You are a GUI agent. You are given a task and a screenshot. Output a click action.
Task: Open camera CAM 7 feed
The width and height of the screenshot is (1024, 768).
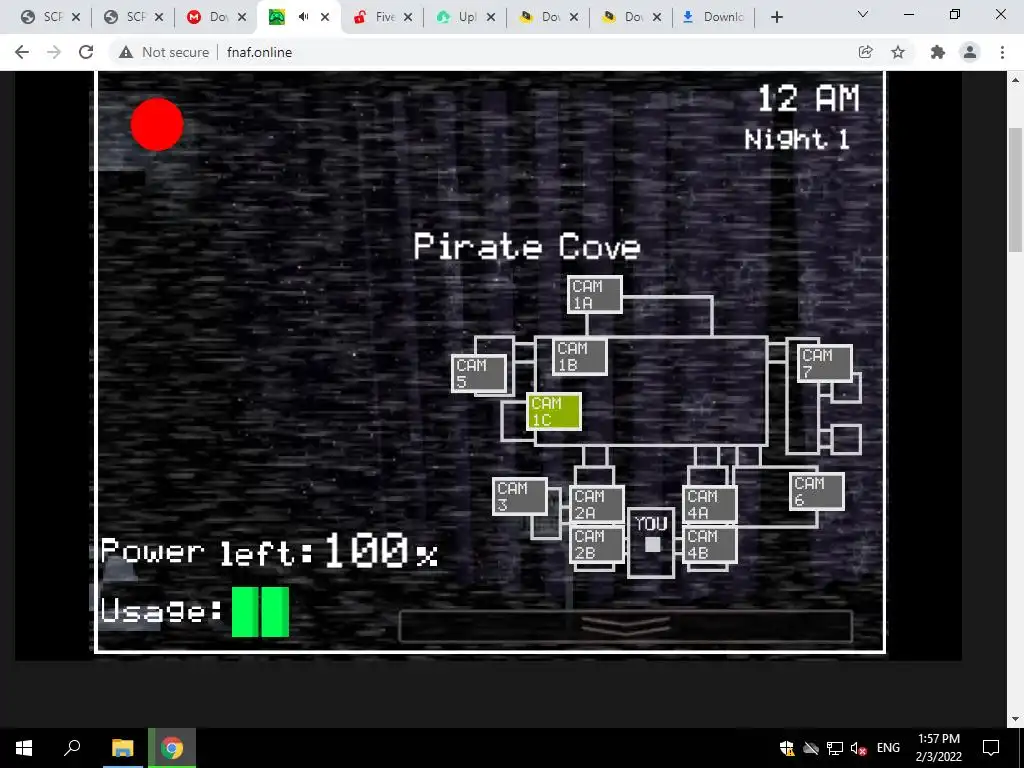(825, 363)
